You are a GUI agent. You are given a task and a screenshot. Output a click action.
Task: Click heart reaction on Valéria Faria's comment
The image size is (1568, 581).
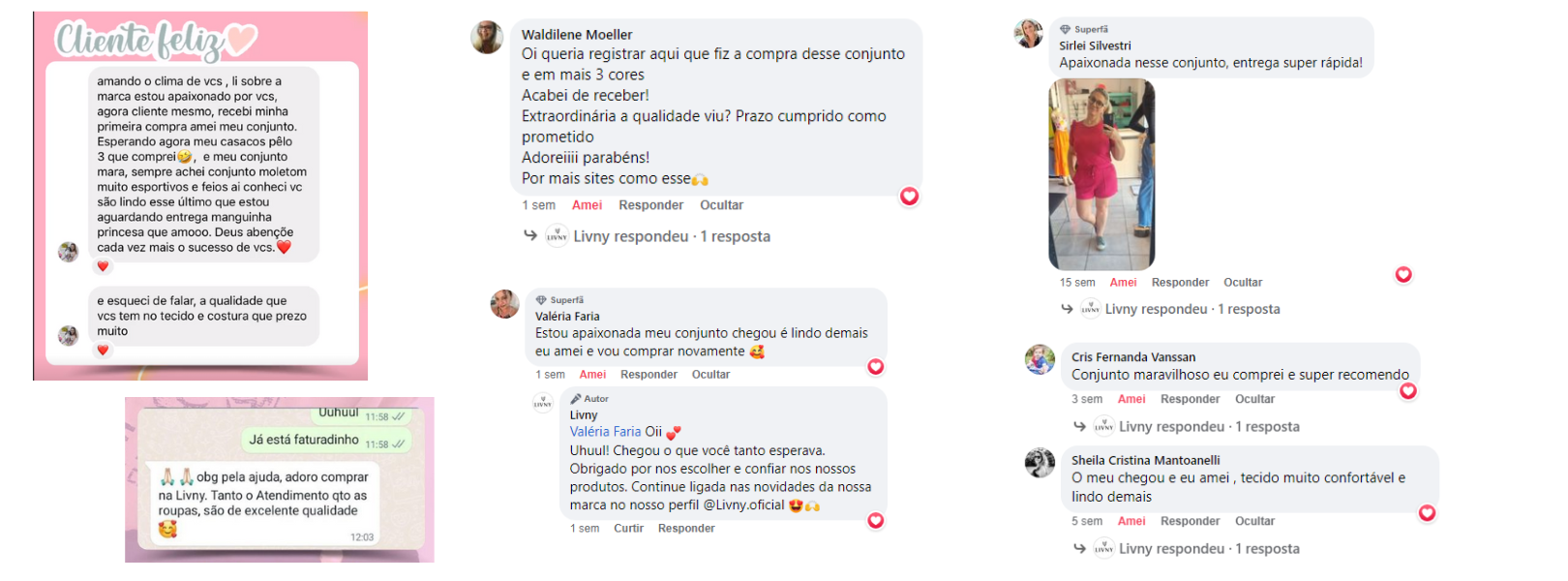click(876, 367)
